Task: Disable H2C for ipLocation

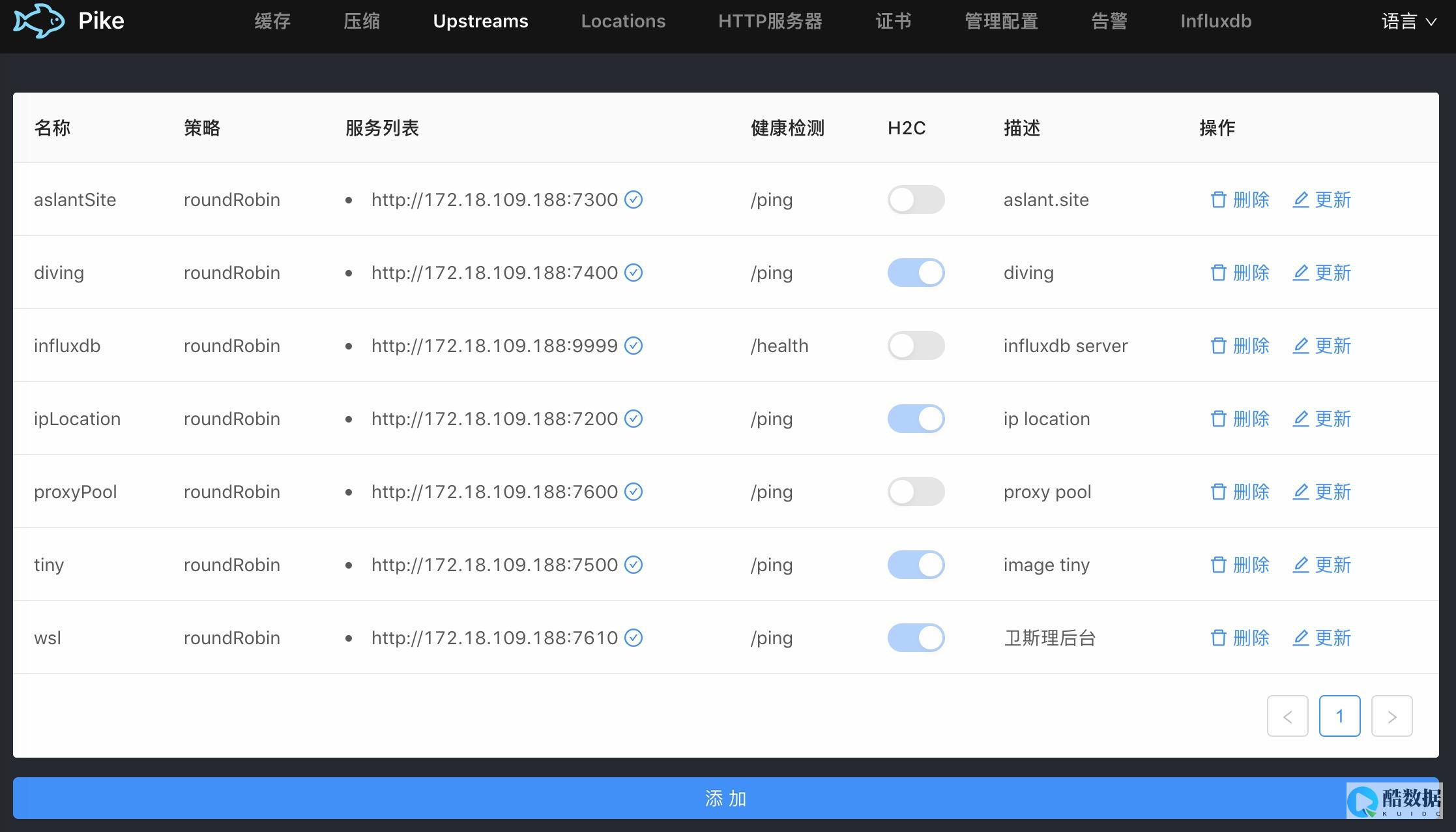Action: tap(916, 419)
